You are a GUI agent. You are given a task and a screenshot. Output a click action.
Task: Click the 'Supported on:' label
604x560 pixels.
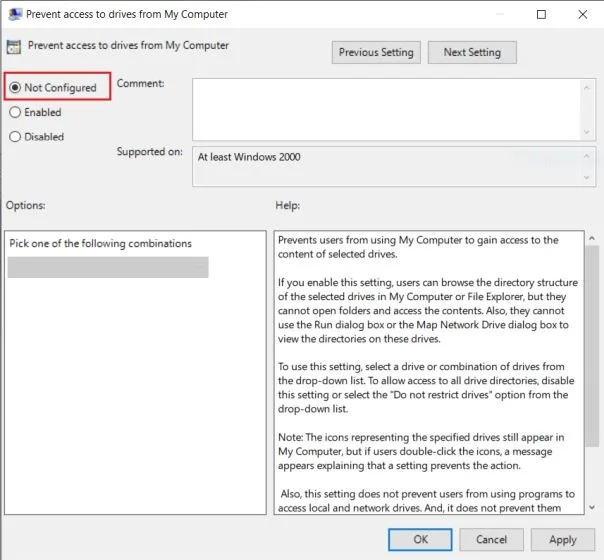pos(149,152)
